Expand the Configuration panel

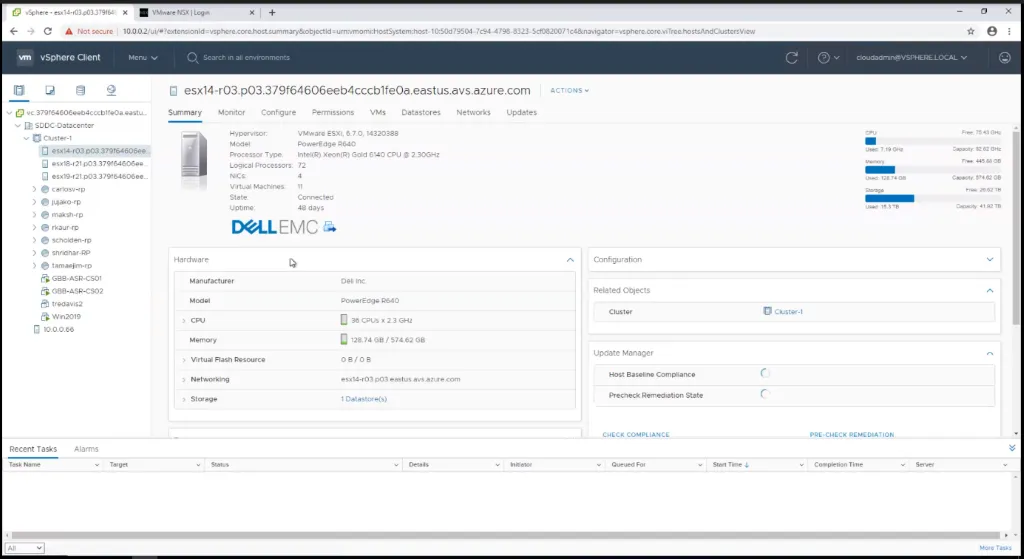point(989,260)
